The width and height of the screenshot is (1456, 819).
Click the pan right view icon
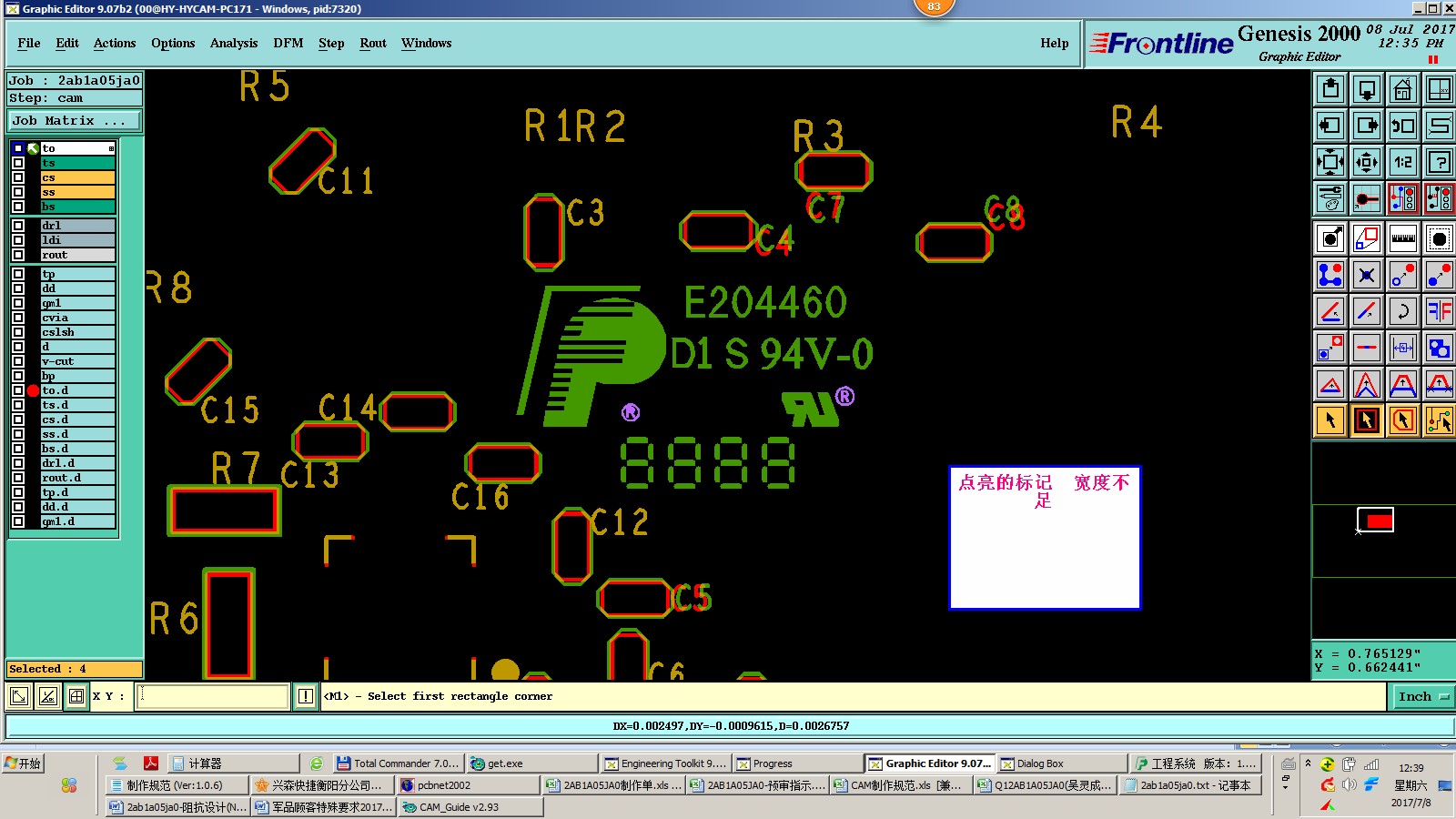pyautogui.click(x=1367, y=126)
